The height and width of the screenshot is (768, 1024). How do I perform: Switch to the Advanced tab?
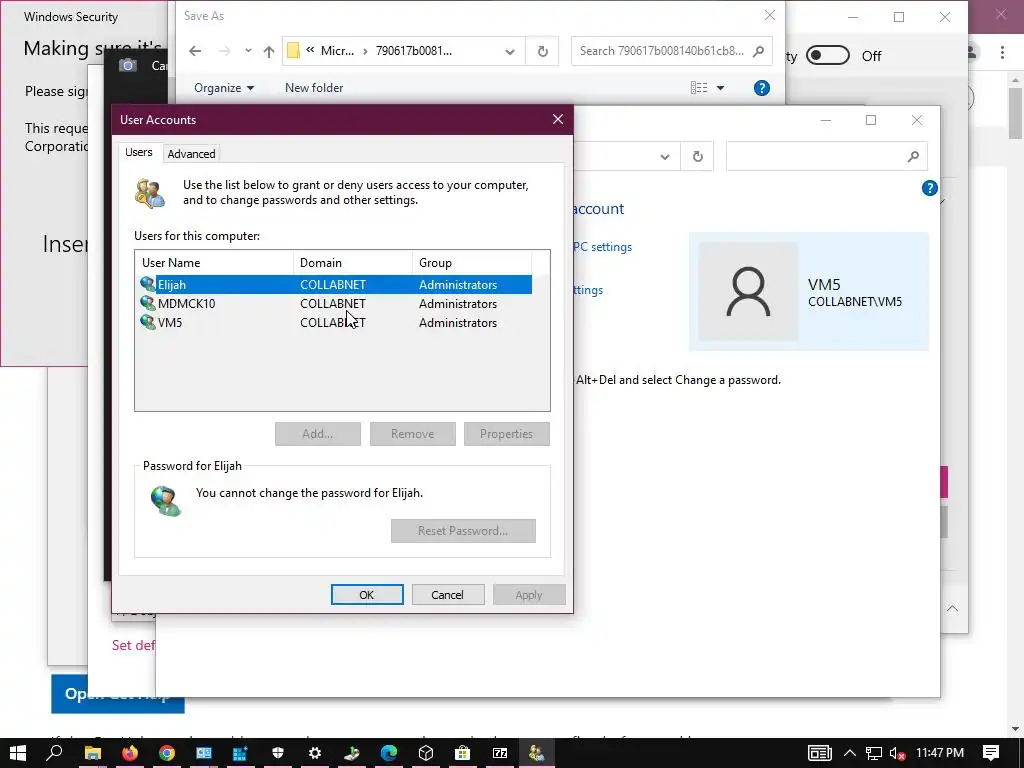[x=191, y=153]
